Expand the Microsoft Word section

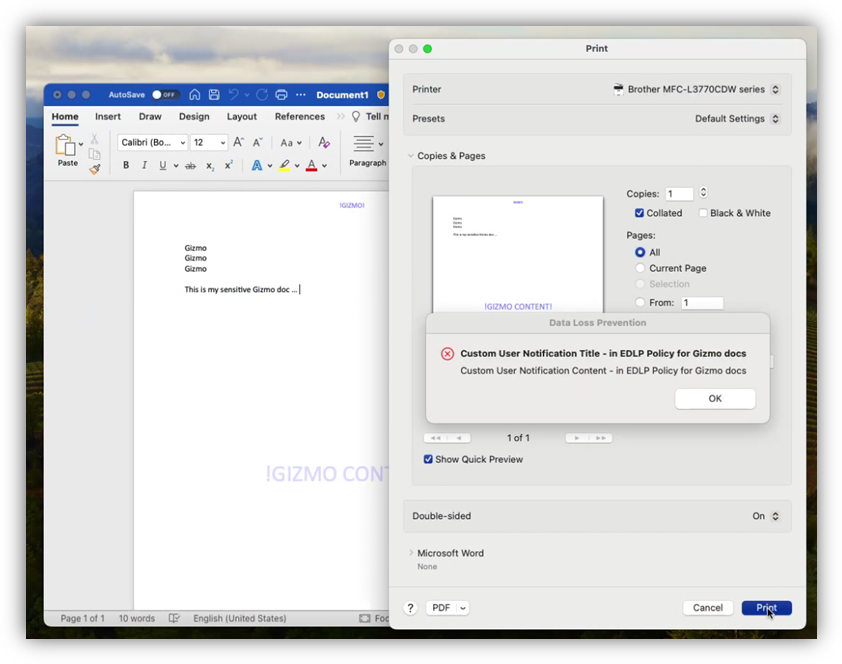click(x=411, y=553)
